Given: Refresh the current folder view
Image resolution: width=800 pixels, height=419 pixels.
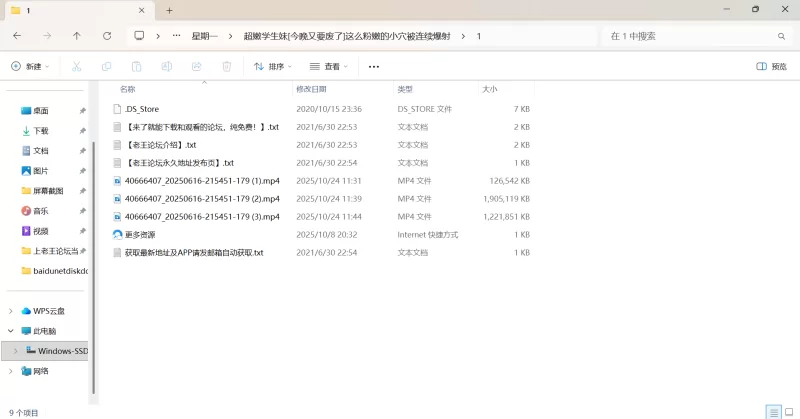Looking at the screenshot, I should coord(107,36).
